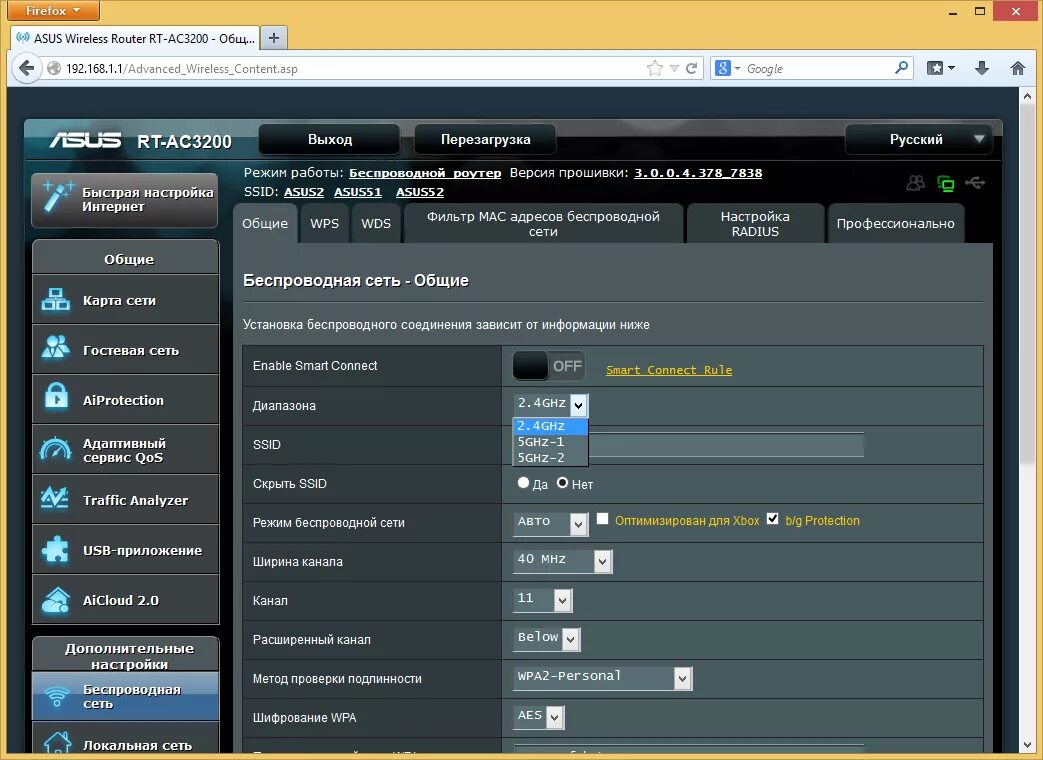The width and height of the screenshot is (1043, 760).
Task: Open the Firefox menu button
Action: pos(53,10)
